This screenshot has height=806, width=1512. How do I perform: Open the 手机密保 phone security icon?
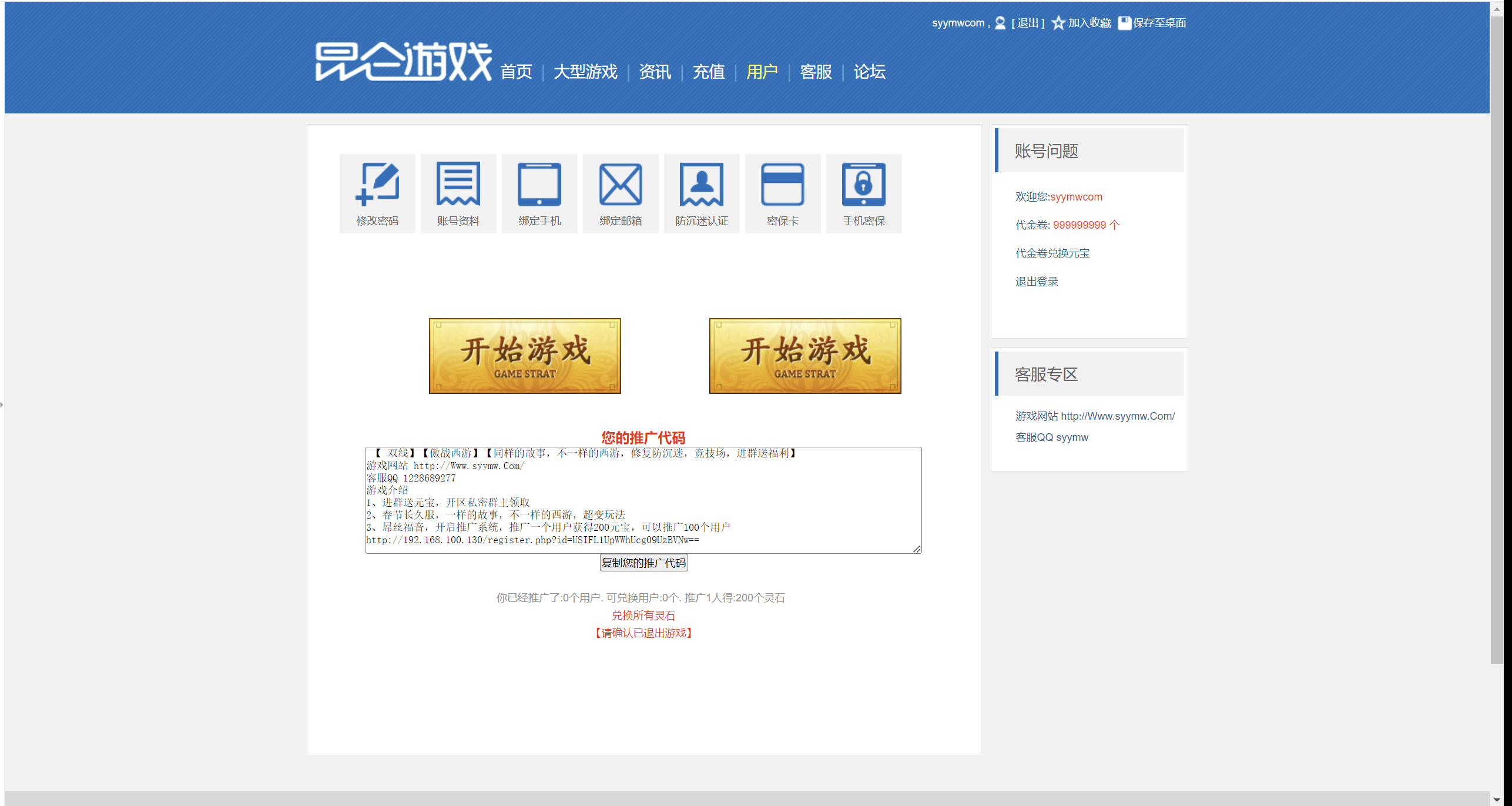coord(864,193)
